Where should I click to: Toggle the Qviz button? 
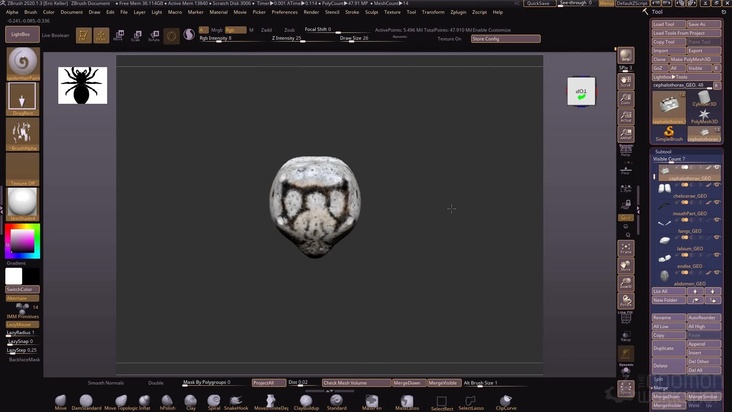click(626, 218)
